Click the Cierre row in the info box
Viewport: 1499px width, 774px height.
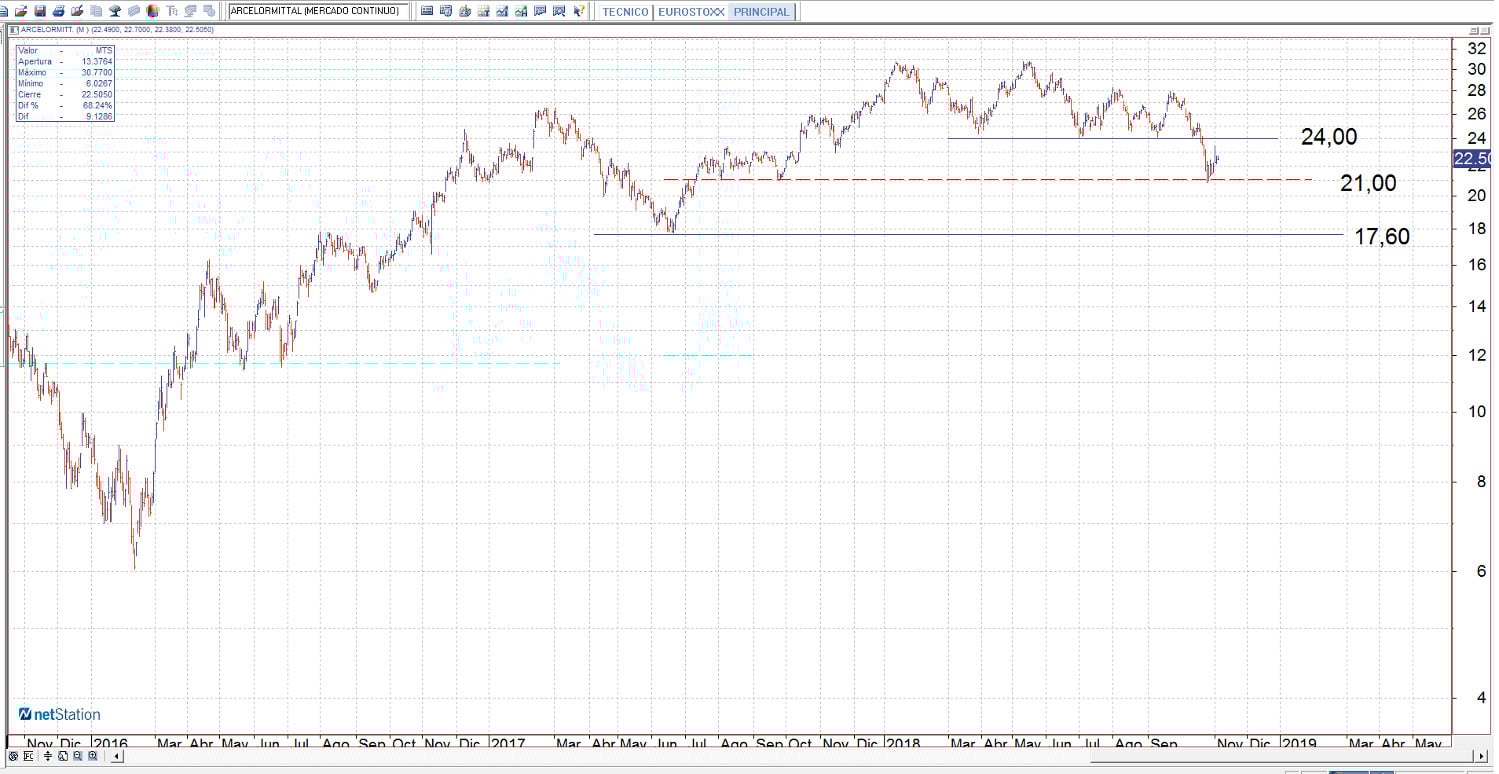(x=65, y=95)
